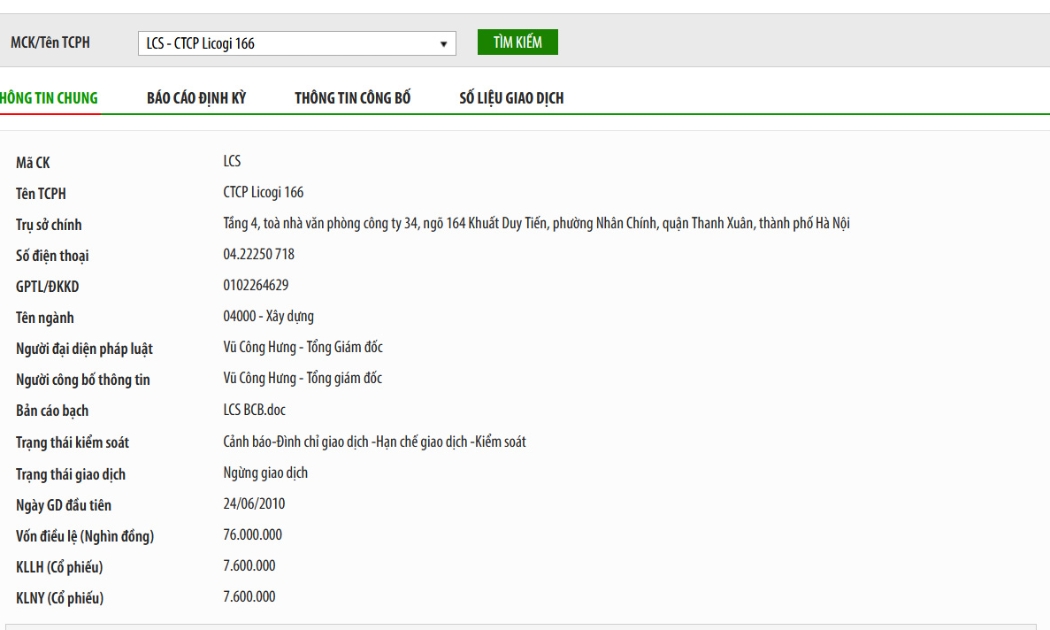Click the Tên ngành row label
Viewport: 1050px width, 630px height.
[x=45, y=318]
